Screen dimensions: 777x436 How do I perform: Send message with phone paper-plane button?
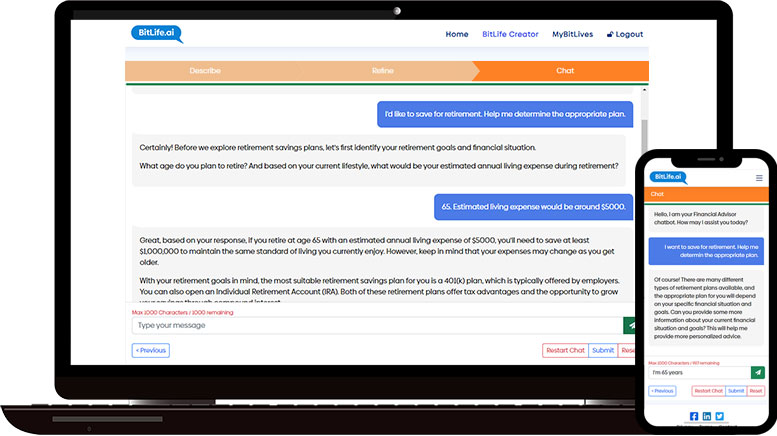[758, 372]
